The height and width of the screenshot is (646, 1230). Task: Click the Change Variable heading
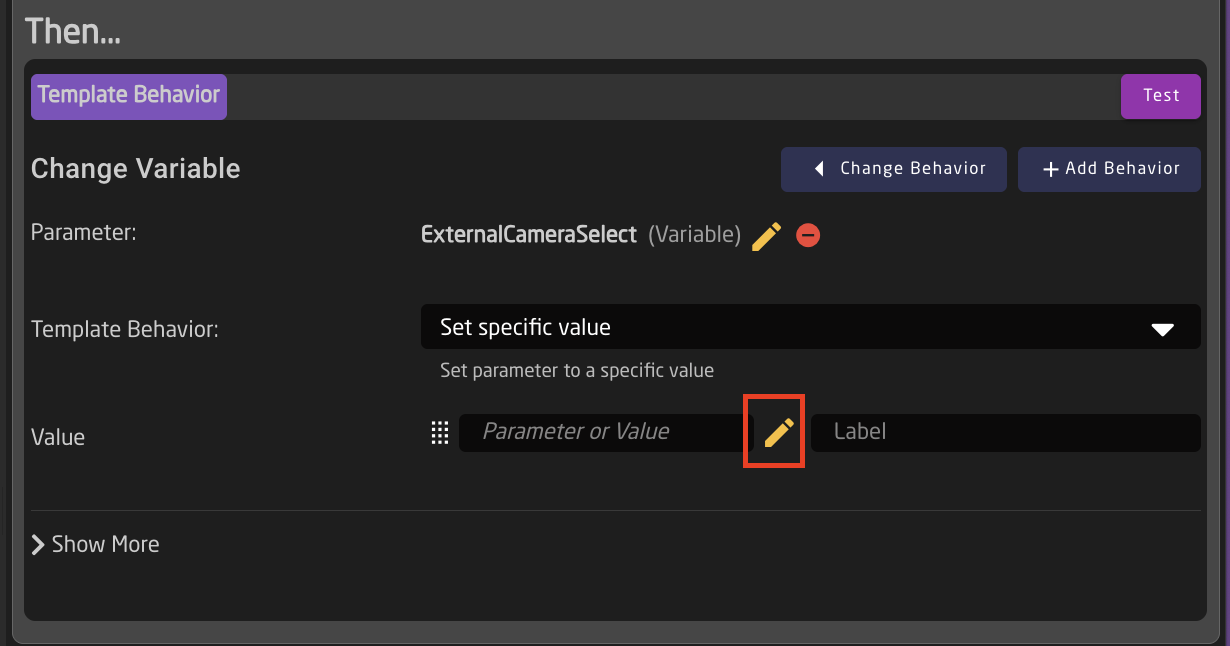(136, 169)
